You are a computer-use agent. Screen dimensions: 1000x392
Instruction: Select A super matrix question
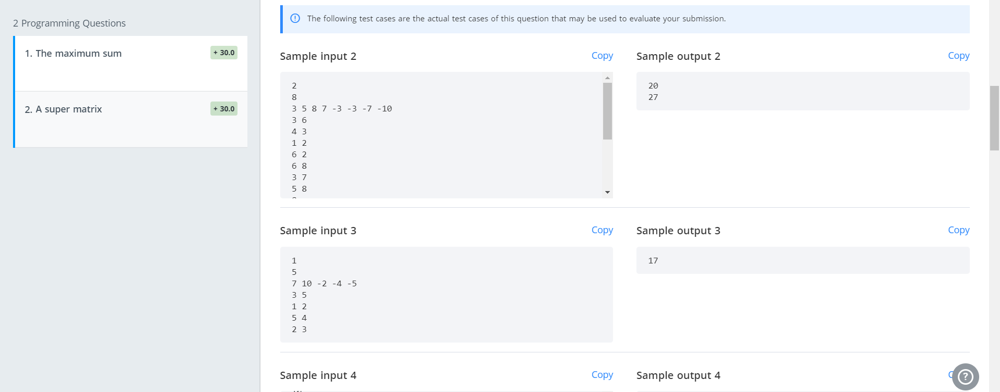point(131,119)
